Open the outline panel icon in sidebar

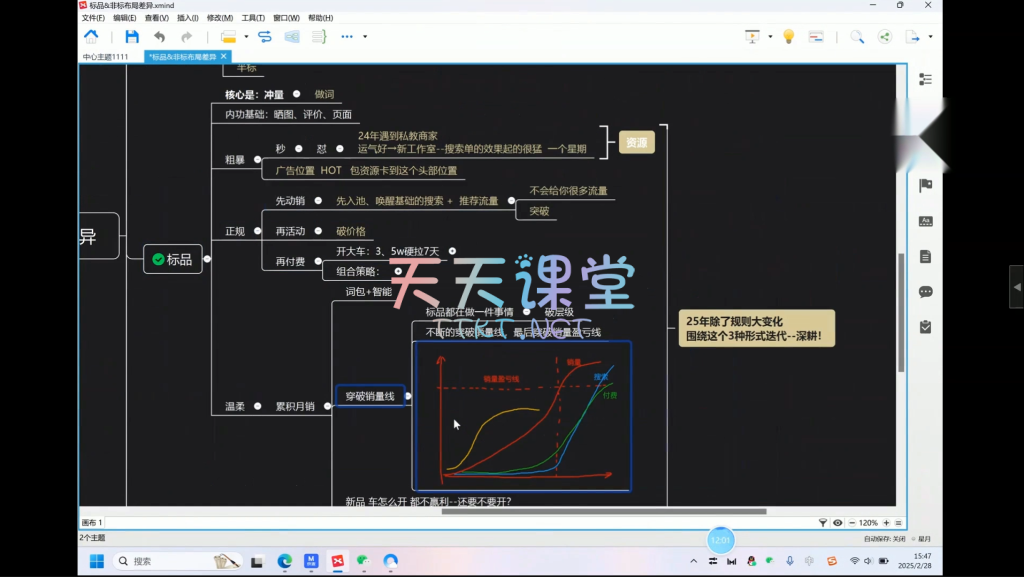point(925,79)
